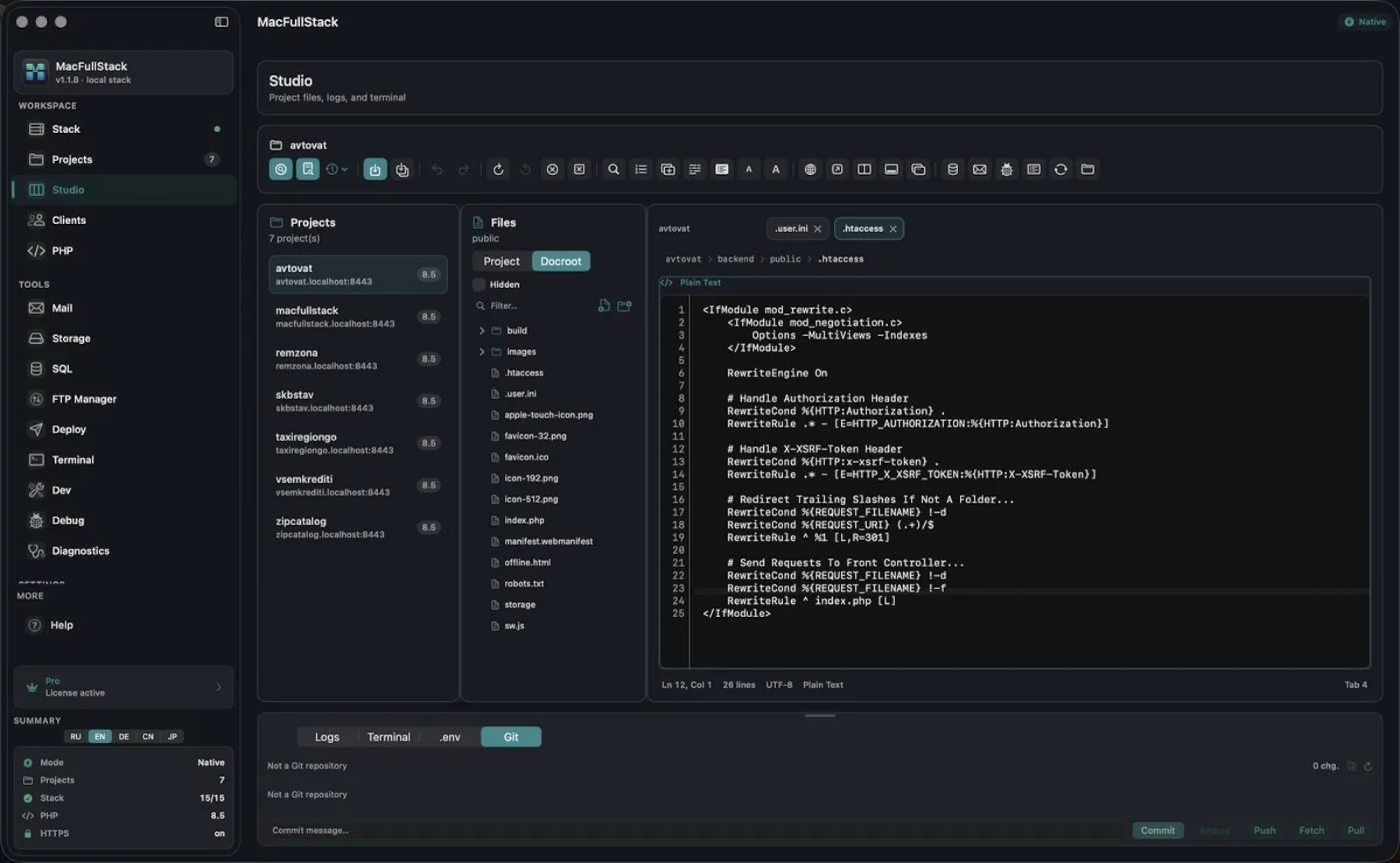
Task: Switch Files view to Project
Action: point(501,262)
